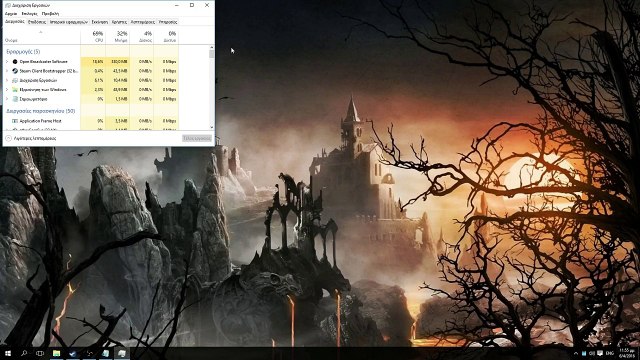Open the Notepad taskbar icon
Screen dimensions: 640x360
[x=105, y=353]
